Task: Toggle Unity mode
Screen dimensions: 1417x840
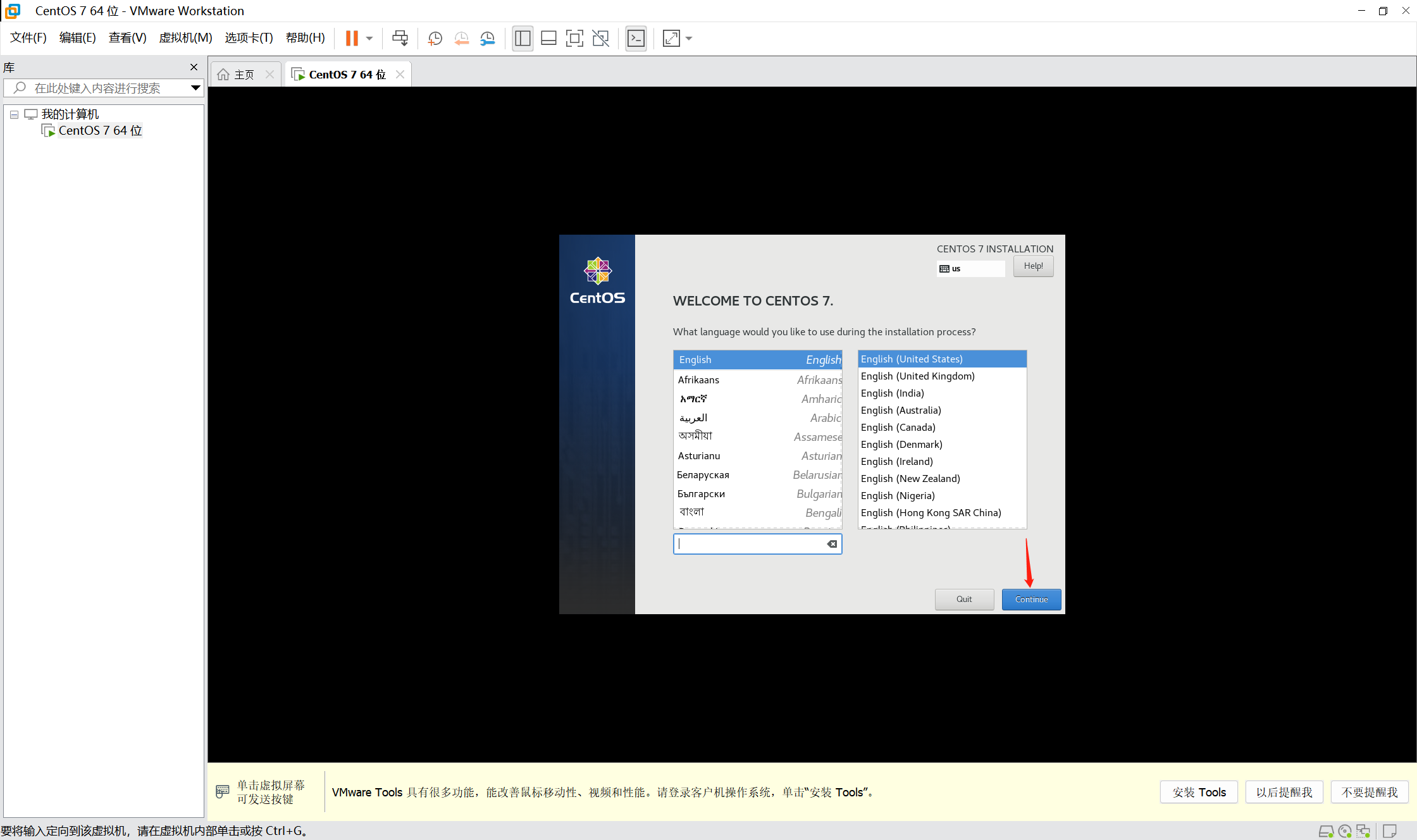Action: coord(600,39)
